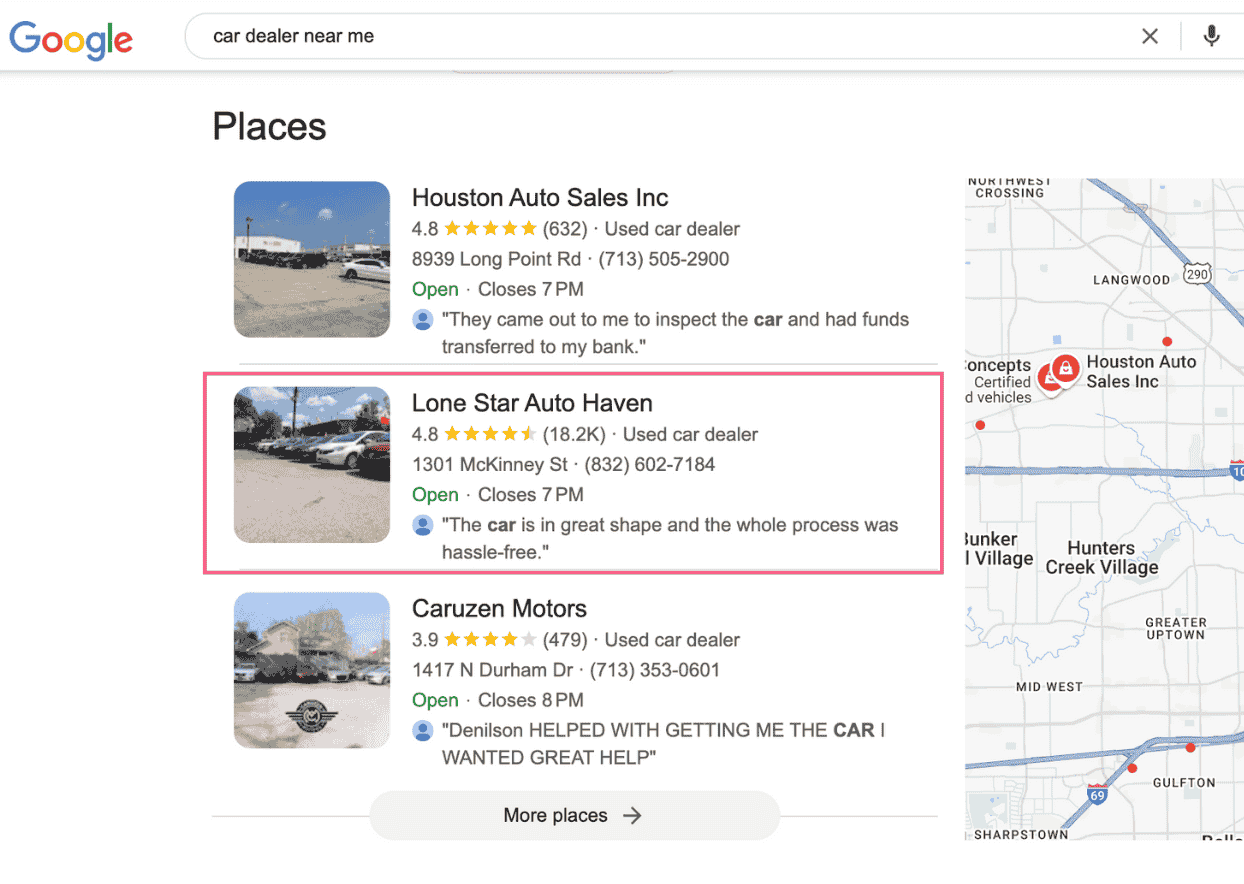Viewport: 1244px width, 884px height.
Task: Open Caruzen Motors listing title
Action: tap(499, 608)
